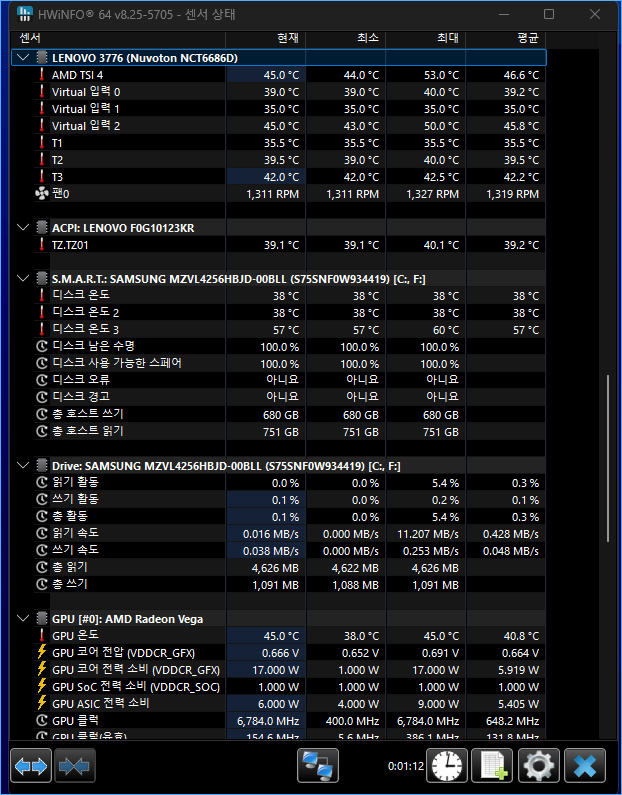This screenshot has height=795, width=622.
Task: Click the clock reset timer button
Action: point(447,766)
